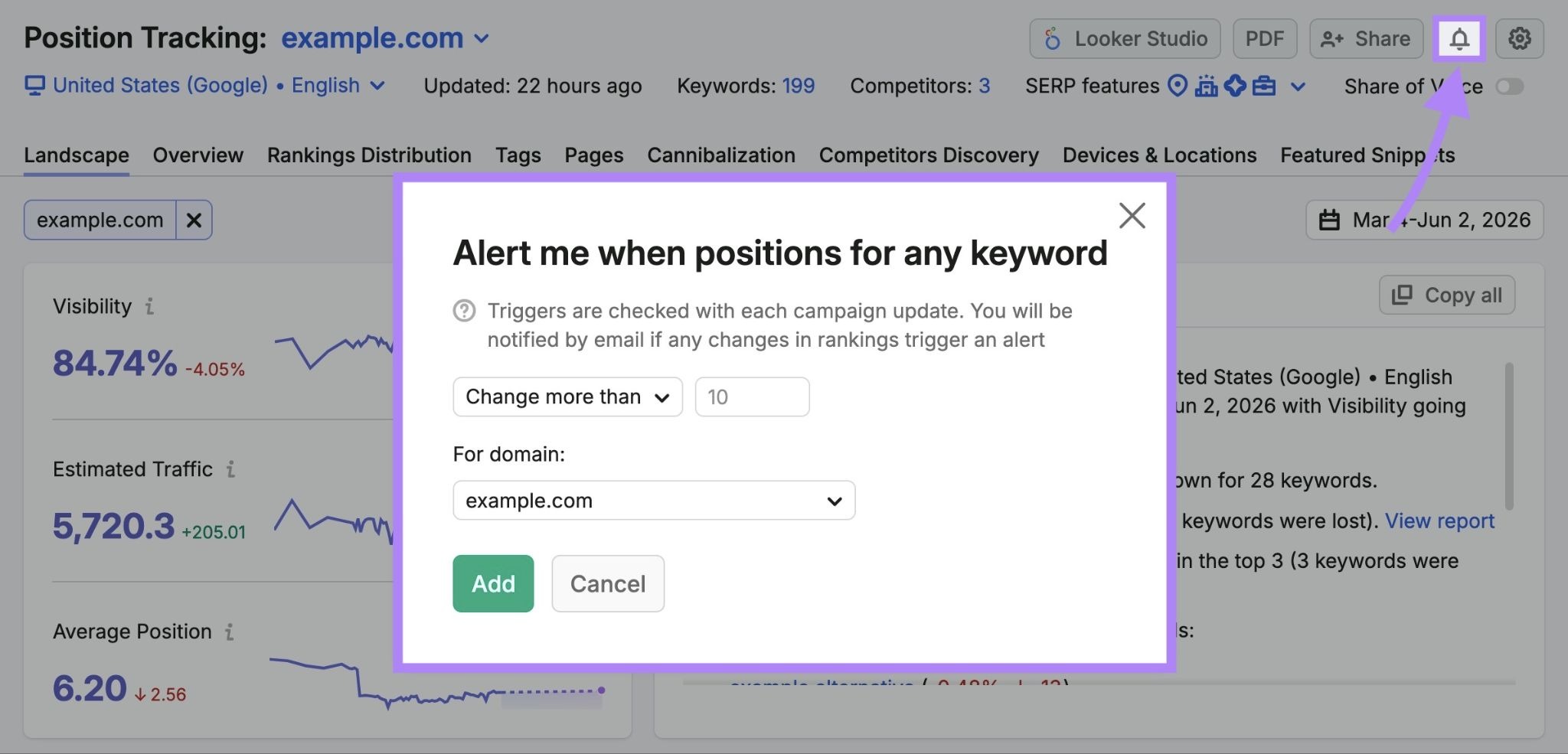The width and height of the screenshot is (1568, 754).
Task: Click the Updated: 22 hours ago text
Action: tap(533, 86)
